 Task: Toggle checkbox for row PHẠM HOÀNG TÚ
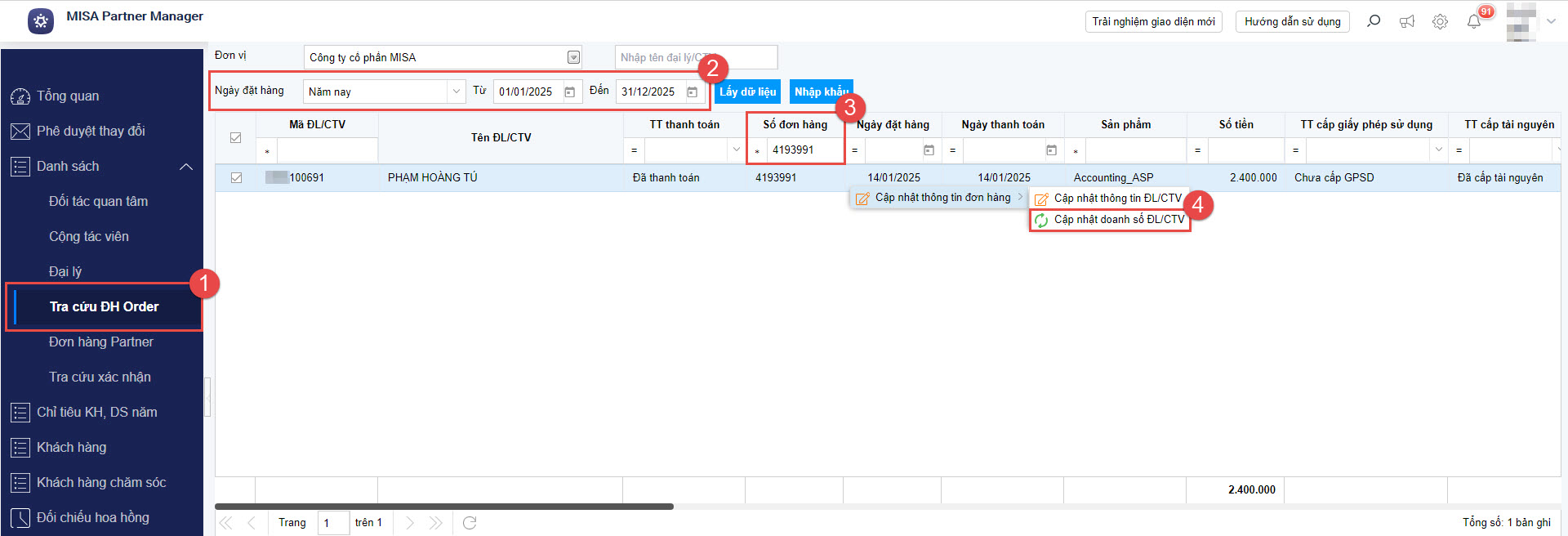(236, 177)
